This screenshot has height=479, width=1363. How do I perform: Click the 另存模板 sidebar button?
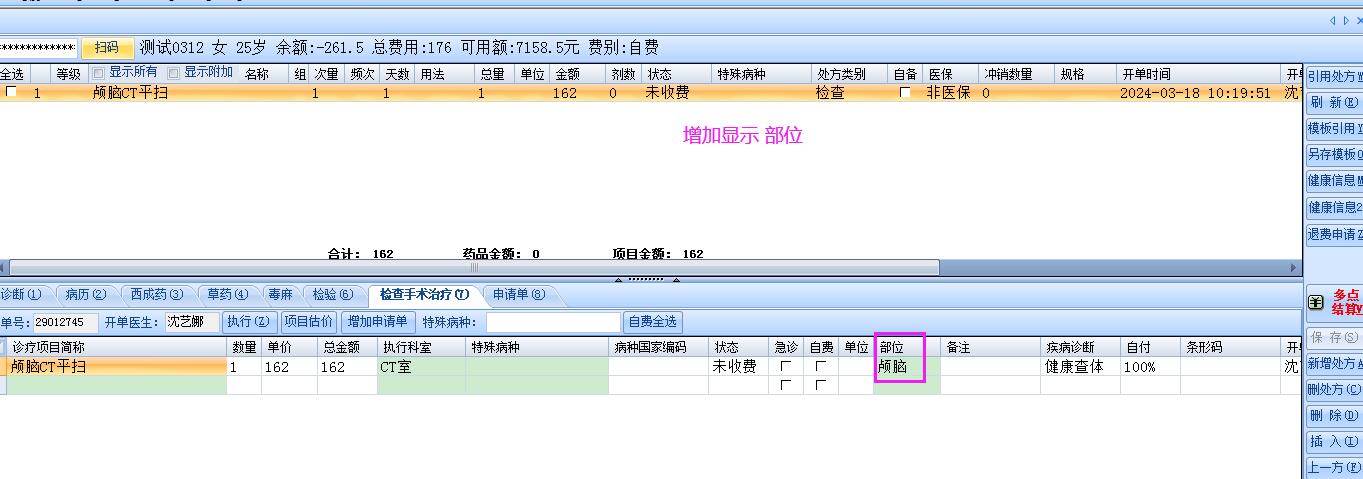[x=1335, y=155]
